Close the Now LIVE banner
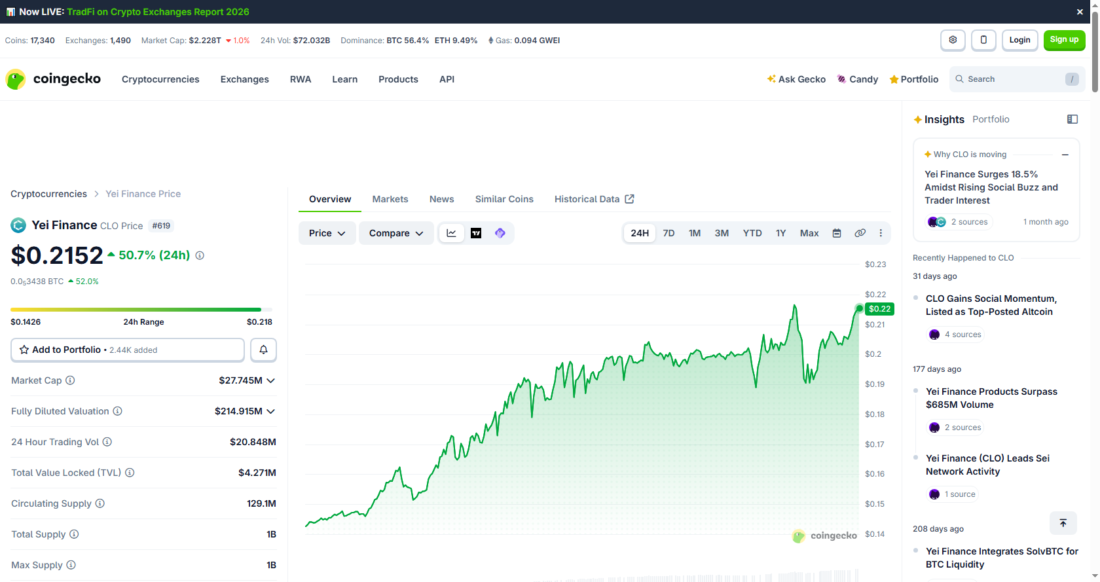 [1080, 12]
